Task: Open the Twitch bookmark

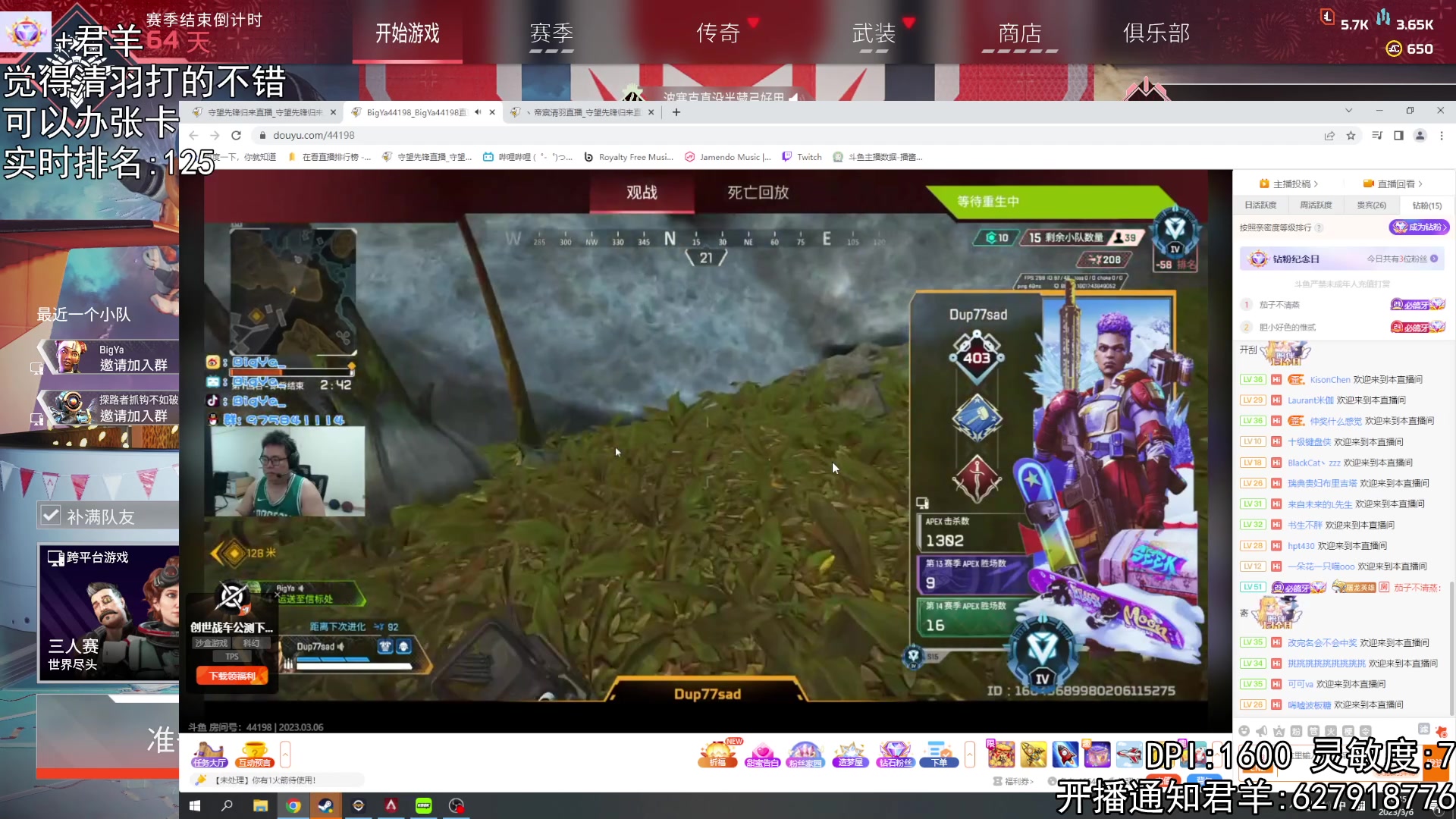Action: 802,157
